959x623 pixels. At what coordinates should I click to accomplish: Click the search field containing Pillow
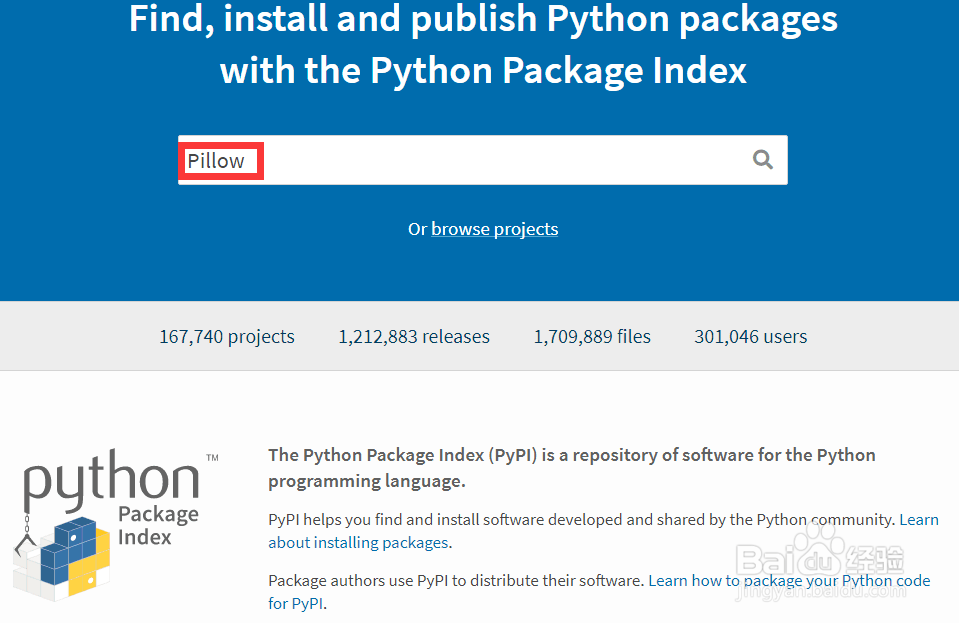(483, 160)
